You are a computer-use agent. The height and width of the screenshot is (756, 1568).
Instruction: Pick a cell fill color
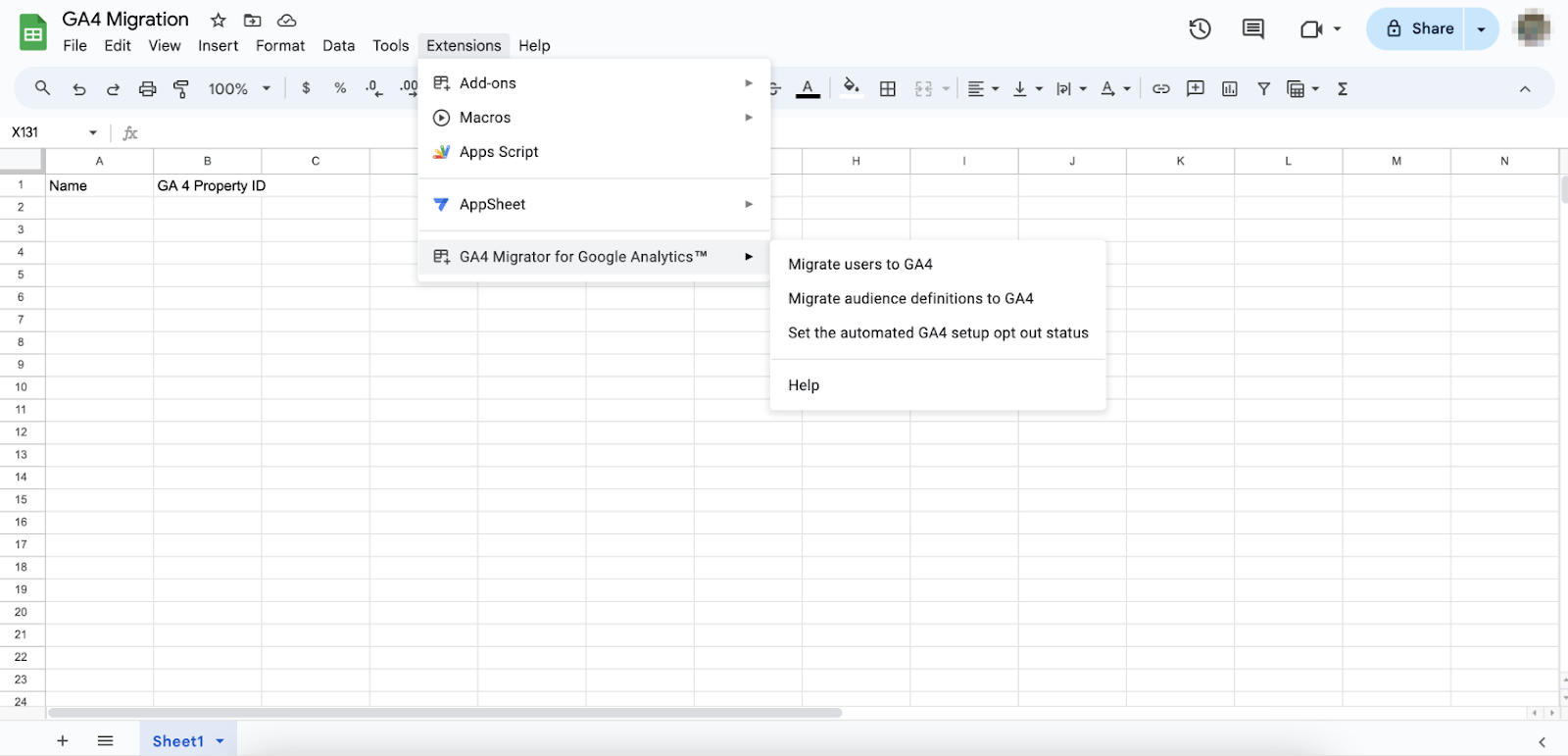[852, 88]
